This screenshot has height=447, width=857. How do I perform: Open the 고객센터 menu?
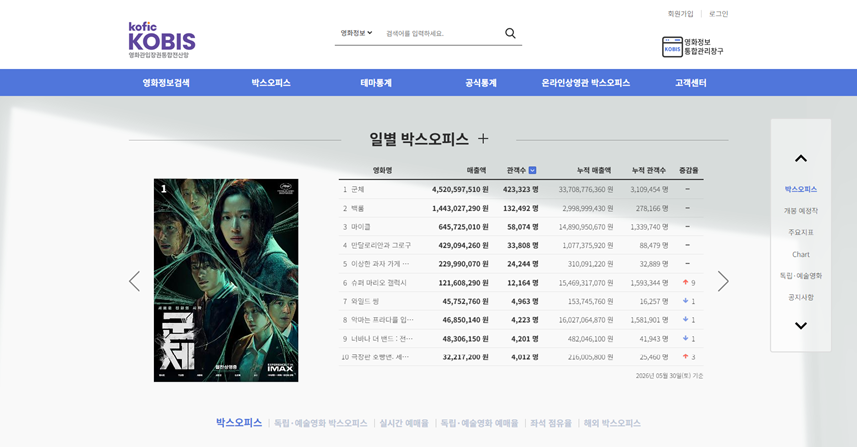pos(691,83)
